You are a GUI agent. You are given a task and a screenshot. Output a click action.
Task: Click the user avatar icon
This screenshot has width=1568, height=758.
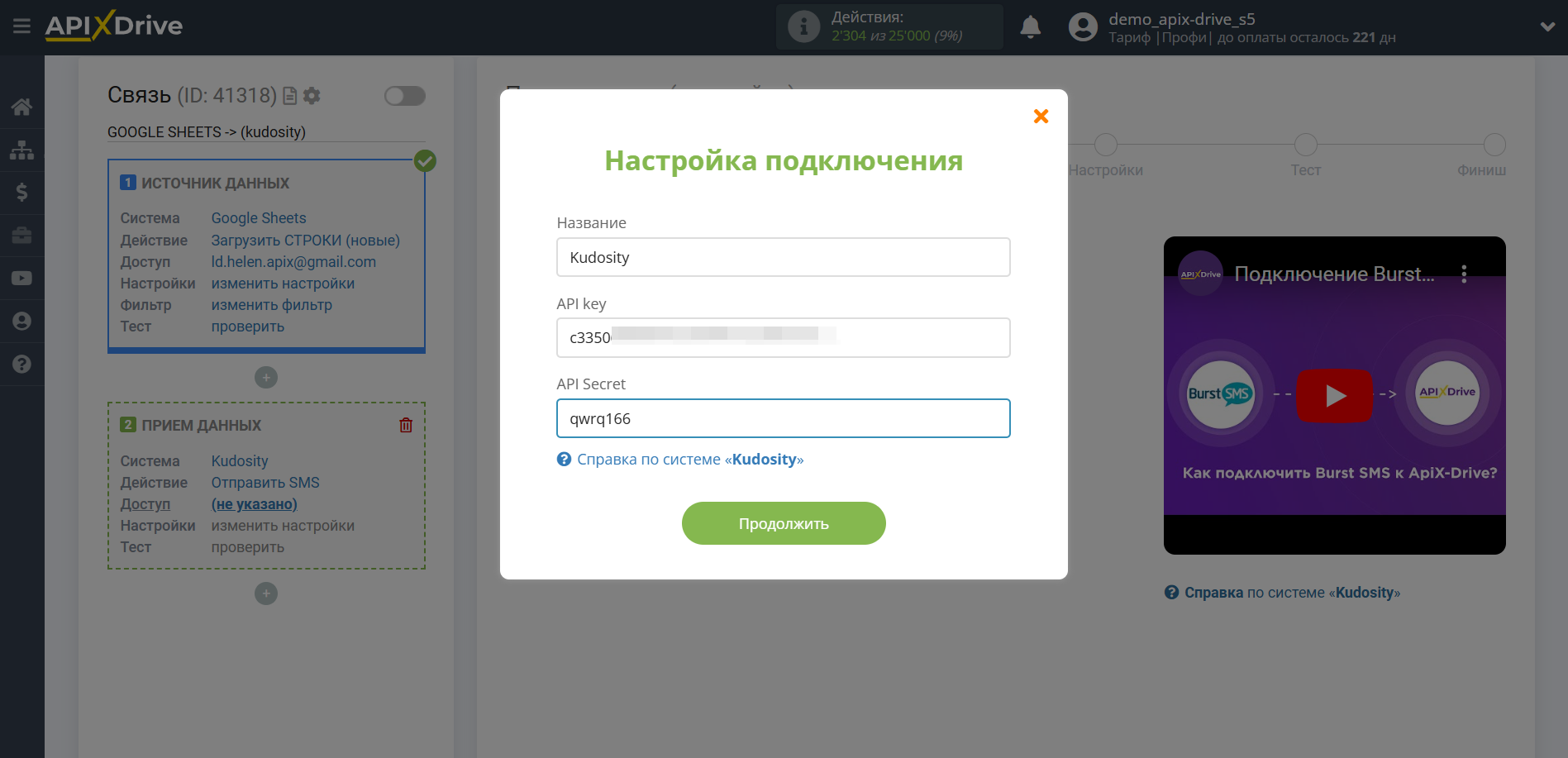[1083, 27]
